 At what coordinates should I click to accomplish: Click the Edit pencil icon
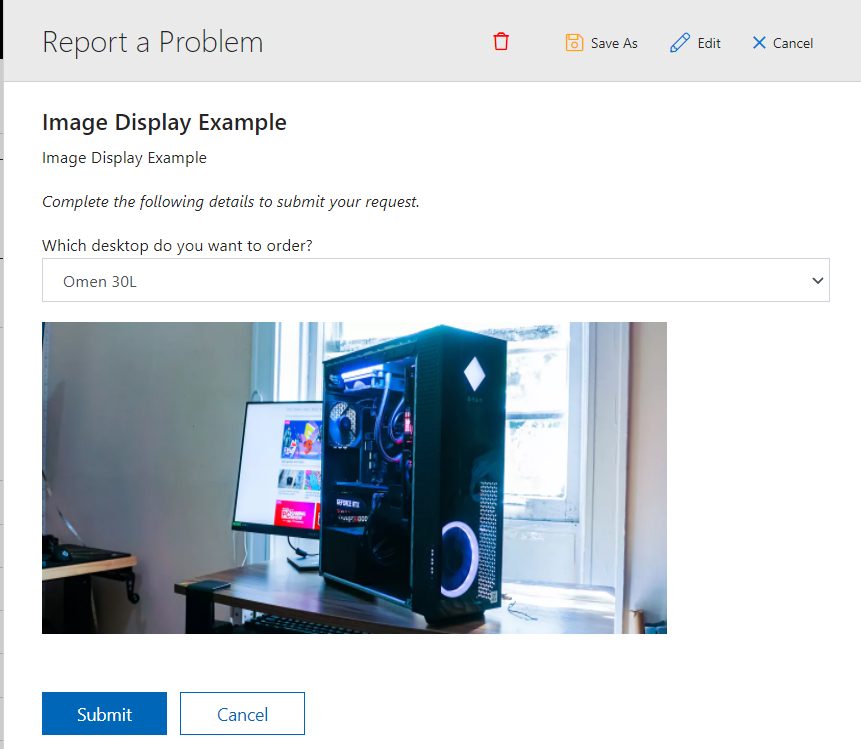click(680, 43)
